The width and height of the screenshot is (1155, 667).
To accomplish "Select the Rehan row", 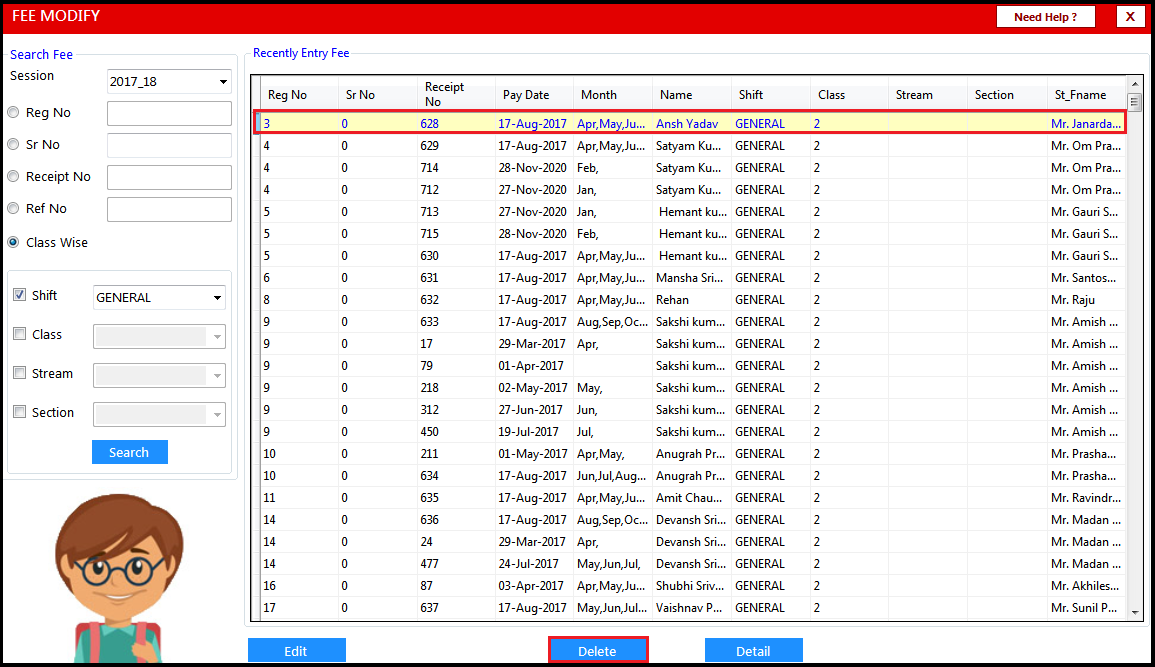I will pyautogui.click(x=690, y=300).
